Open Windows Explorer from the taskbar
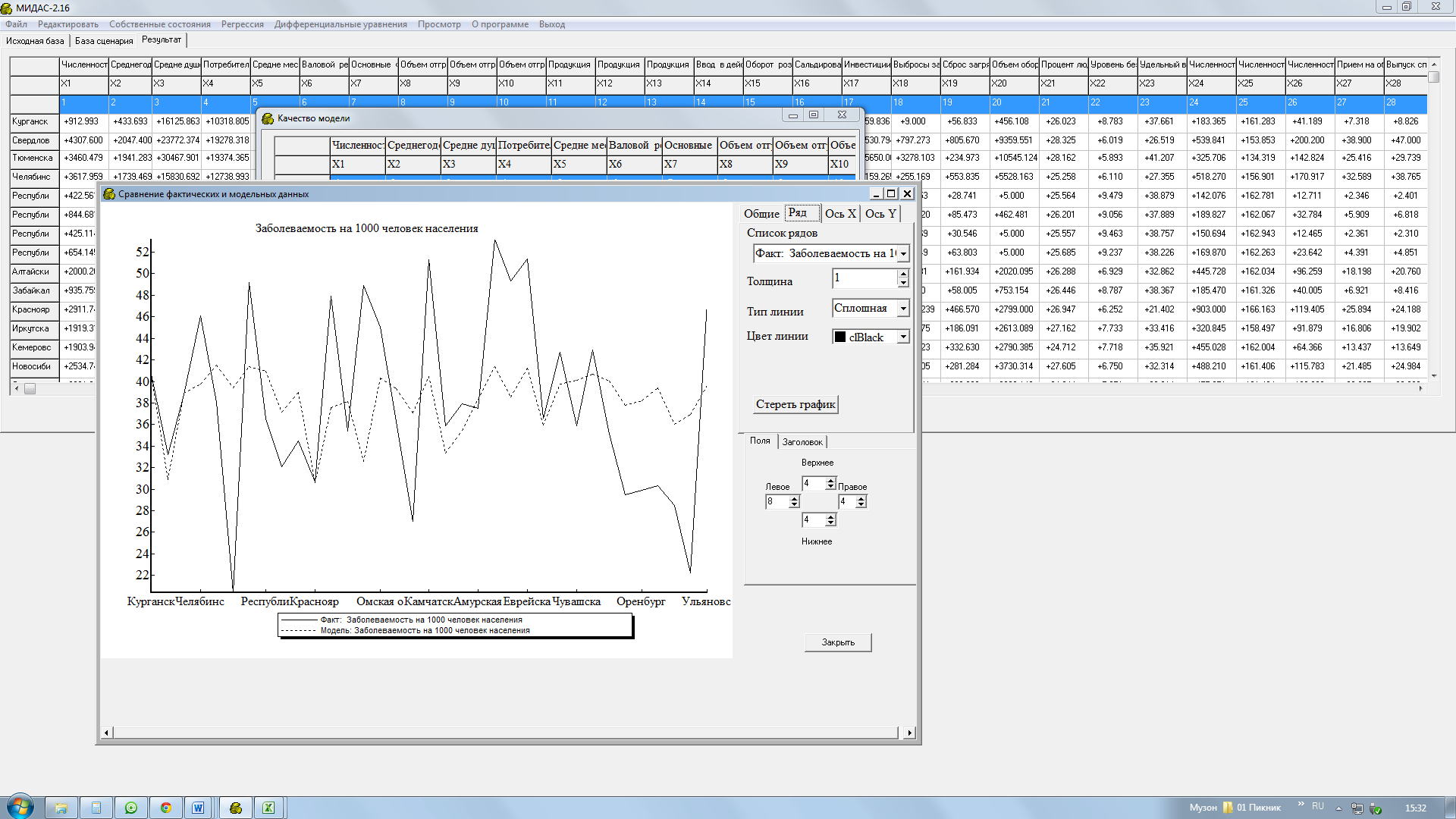 (x=61, y=808)
